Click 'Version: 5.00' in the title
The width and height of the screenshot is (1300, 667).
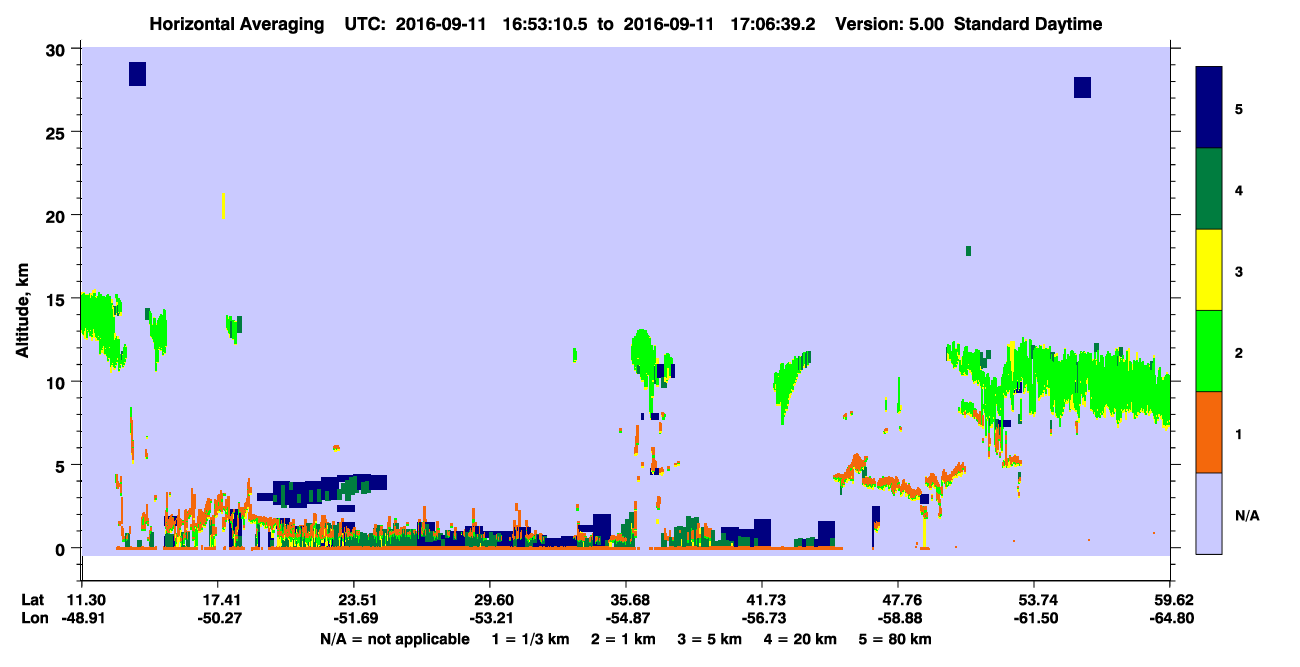(889, 24)
